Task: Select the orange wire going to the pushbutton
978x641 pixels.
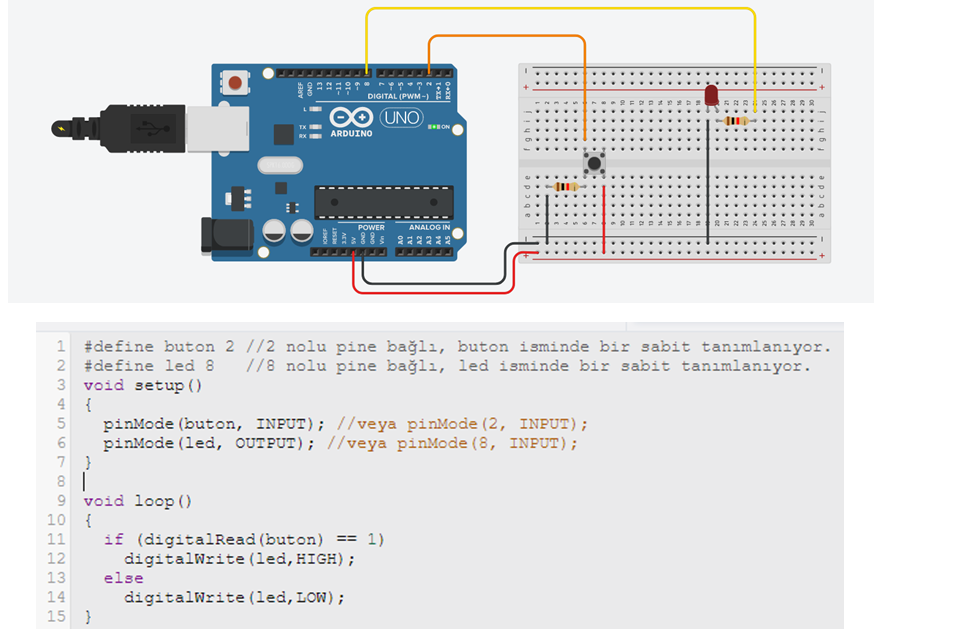Action: coord(506,36)
